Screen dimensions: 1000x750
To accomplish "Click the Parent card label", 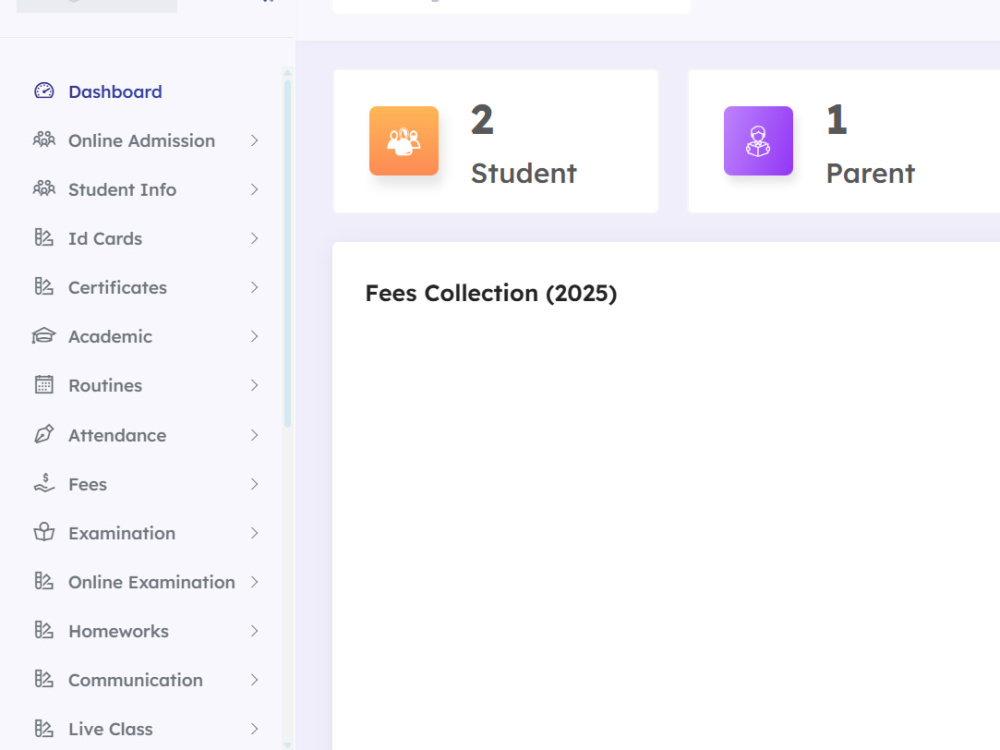I will pyautogui.click(x=871, y=173).
